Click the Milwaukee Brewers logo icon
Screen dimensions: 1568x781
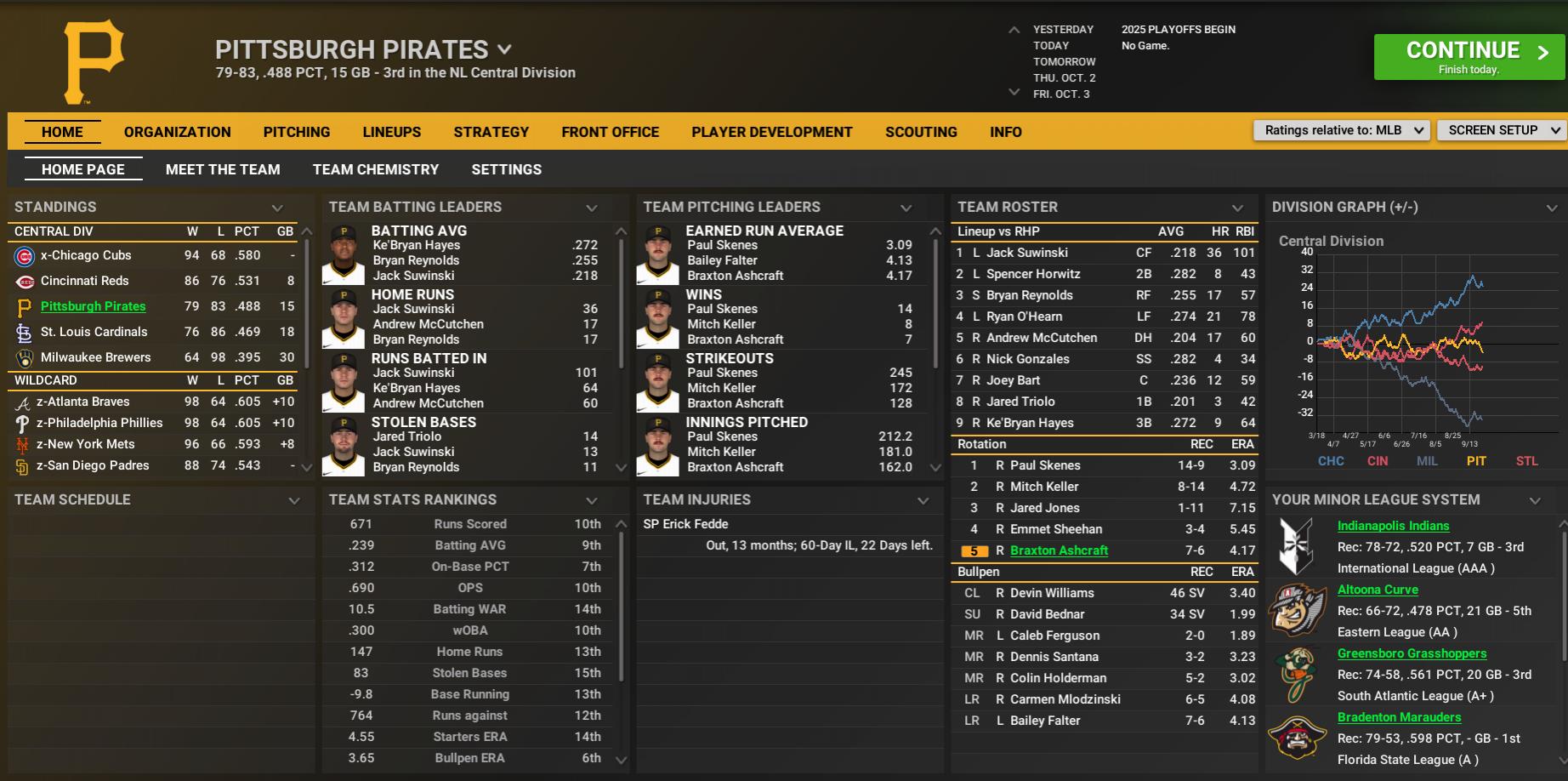[24, 358]
